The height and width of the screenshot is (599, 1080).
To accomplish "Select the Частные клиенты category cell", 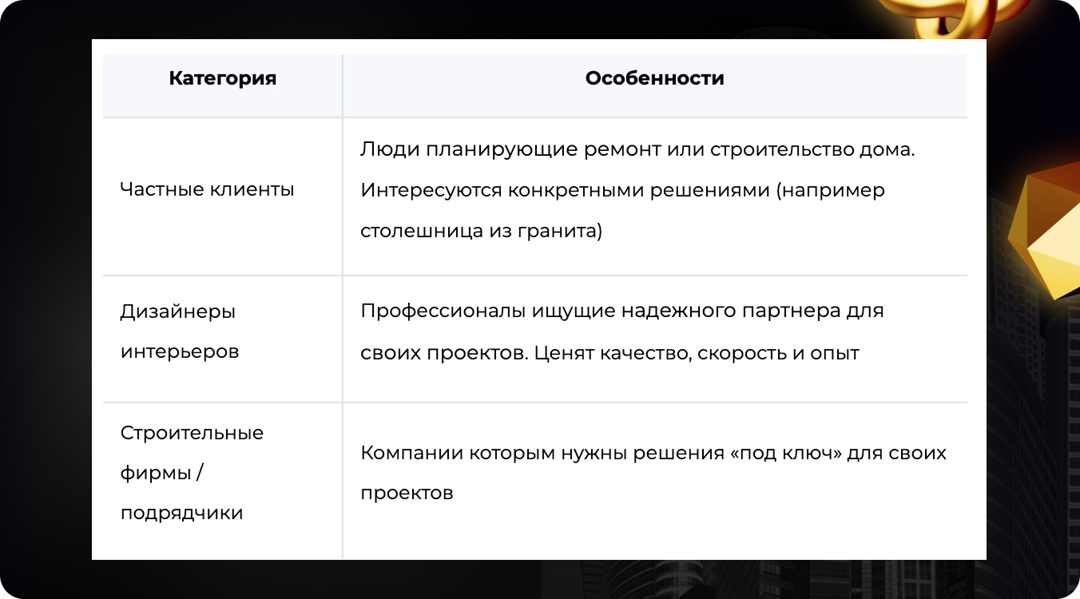I will [207, 189].
